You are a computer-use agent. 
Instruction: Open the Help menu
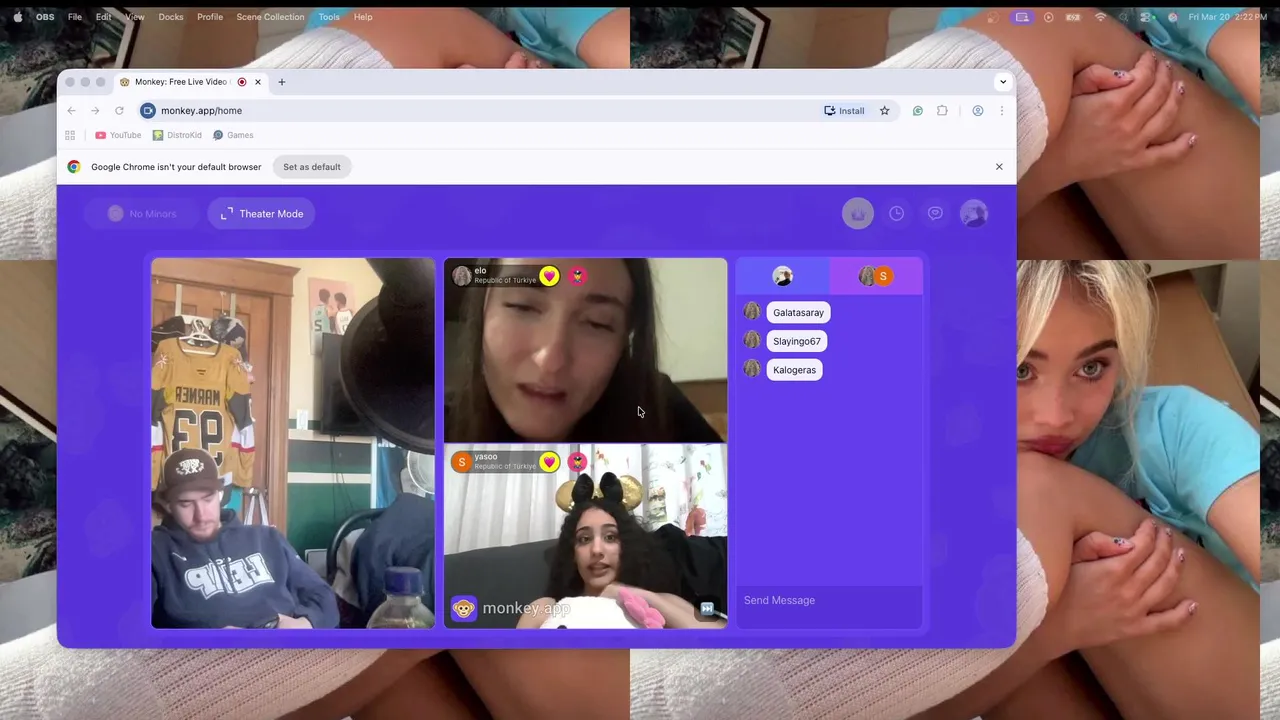(x=363, y=17)
